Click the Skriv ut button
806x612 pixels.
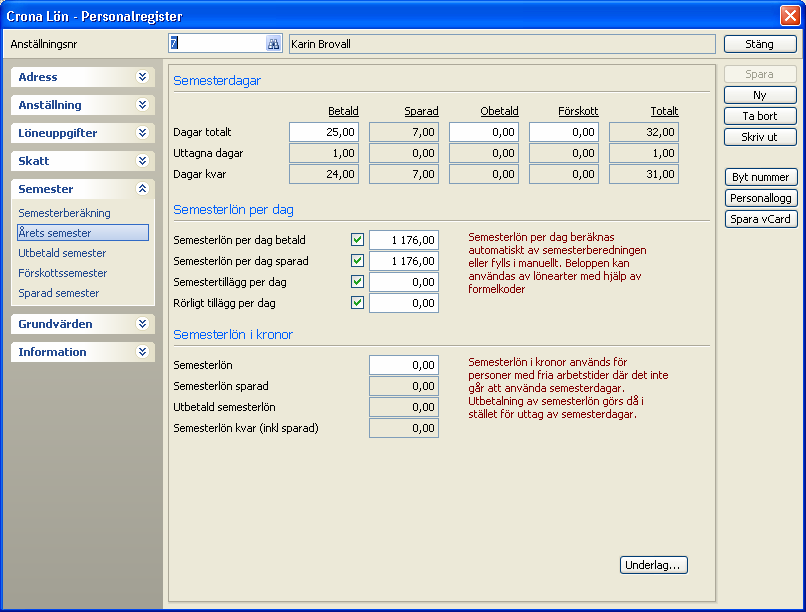pos(760,137)
